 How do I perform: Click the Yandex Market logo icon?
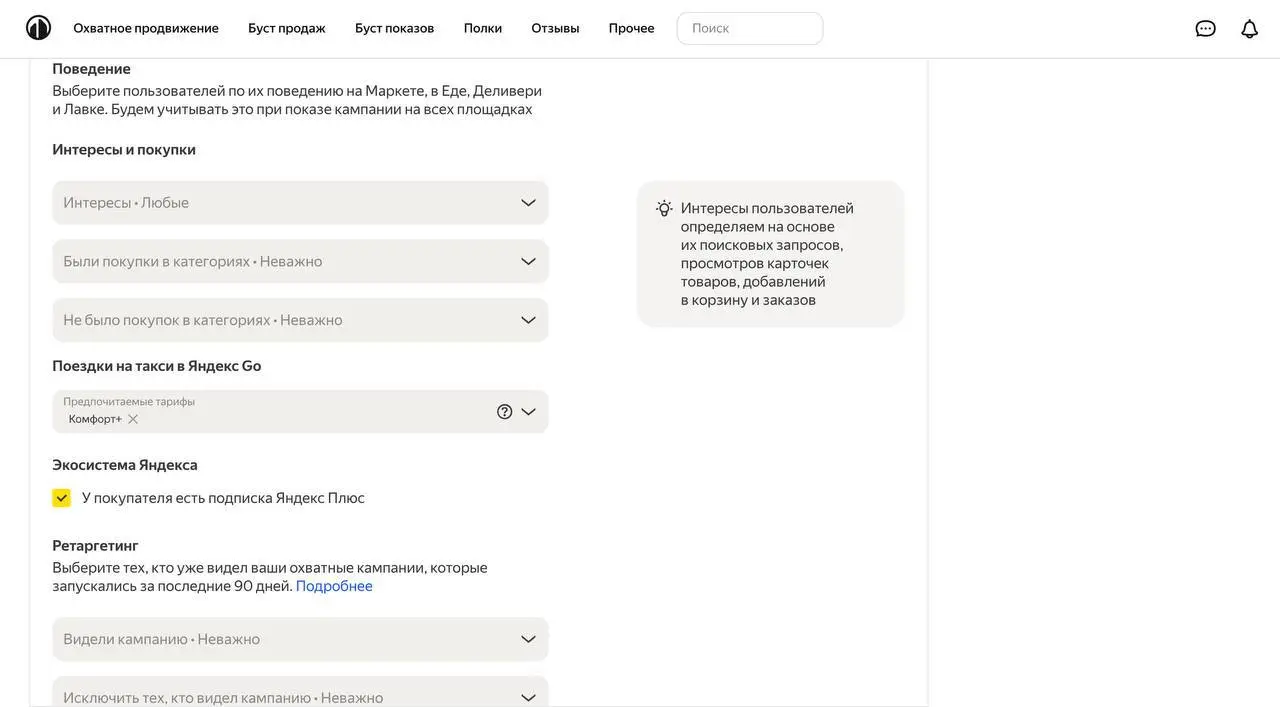pos(38,28)
